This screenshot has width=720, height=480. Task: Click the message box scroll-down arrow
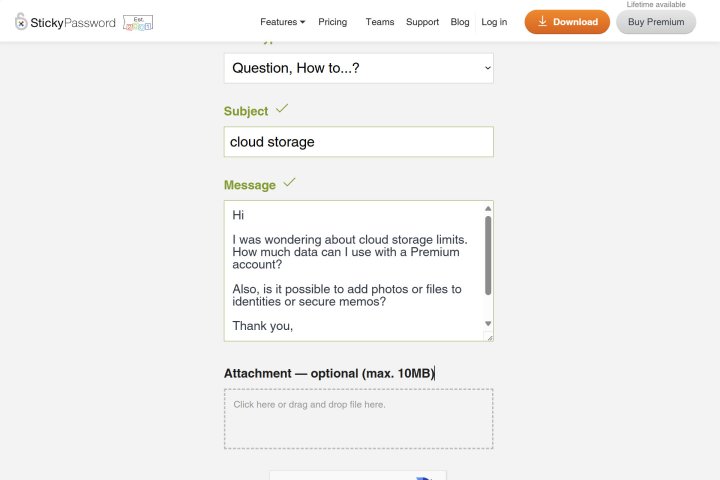(x=488, y=323)
